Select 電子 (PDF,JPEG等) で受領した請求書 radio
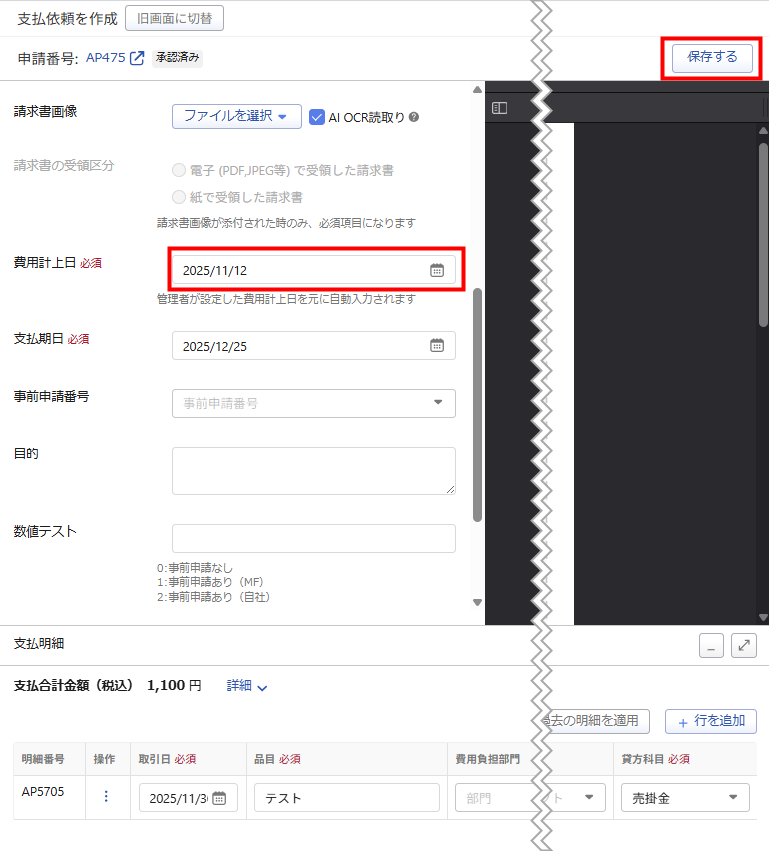The image size is (769, 851). pyautogui.click(x=179, y=170)
